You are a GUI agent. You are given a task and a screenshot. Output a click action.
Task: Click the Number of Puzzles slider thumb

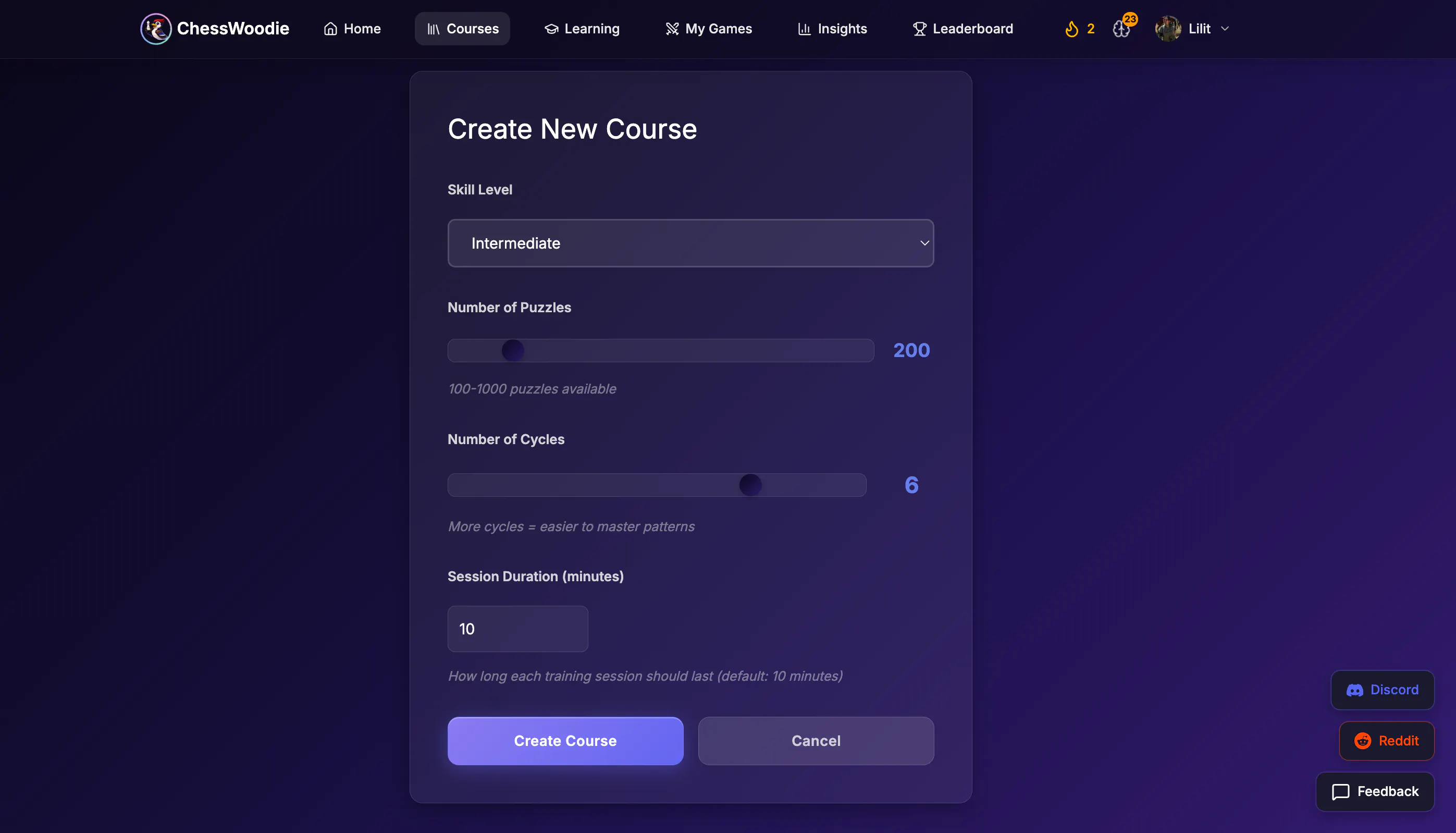[x=512, y=350]
